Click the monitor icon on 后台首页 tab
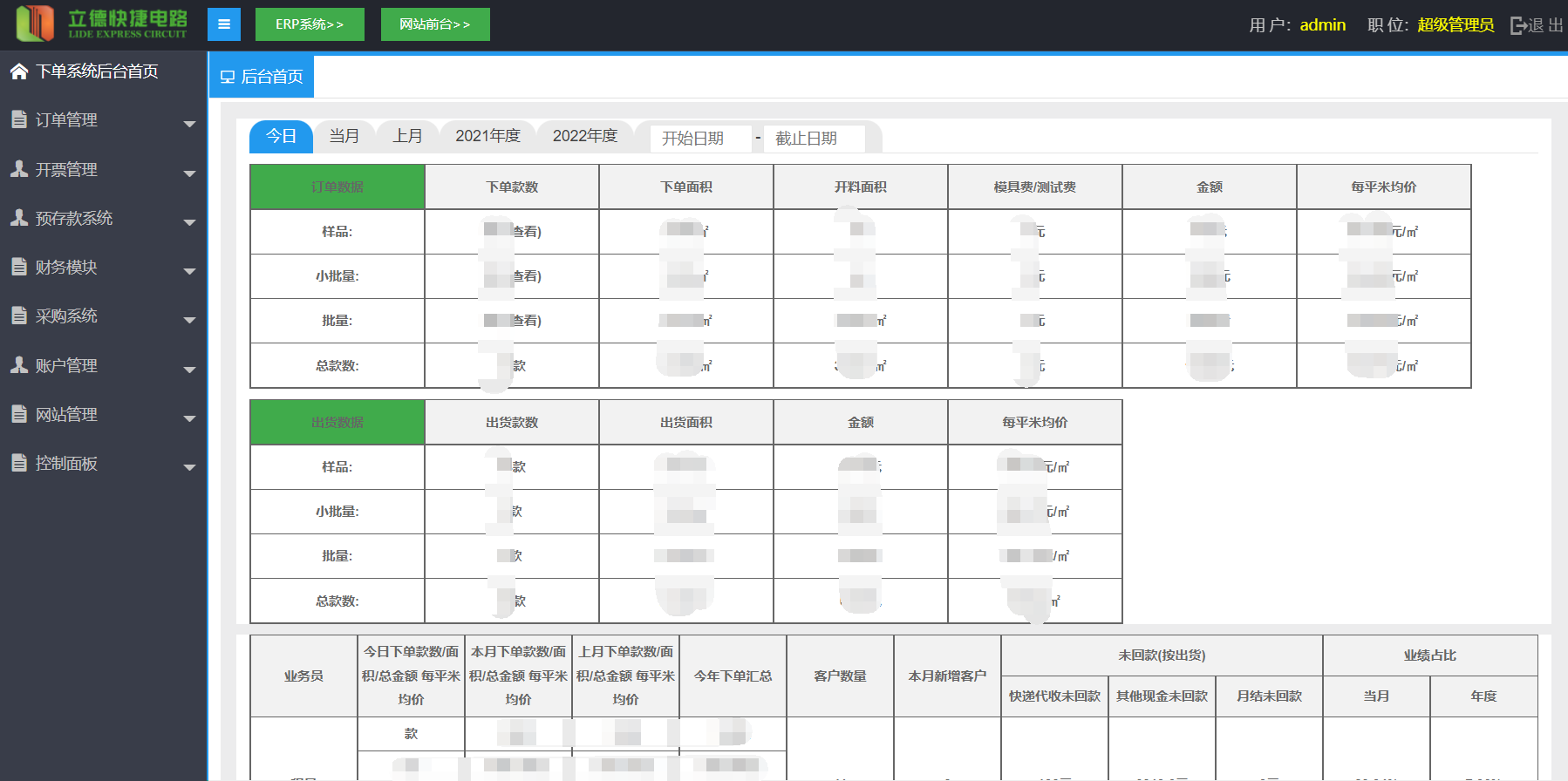Screen dimensions: 1568x781 (228, 77)
